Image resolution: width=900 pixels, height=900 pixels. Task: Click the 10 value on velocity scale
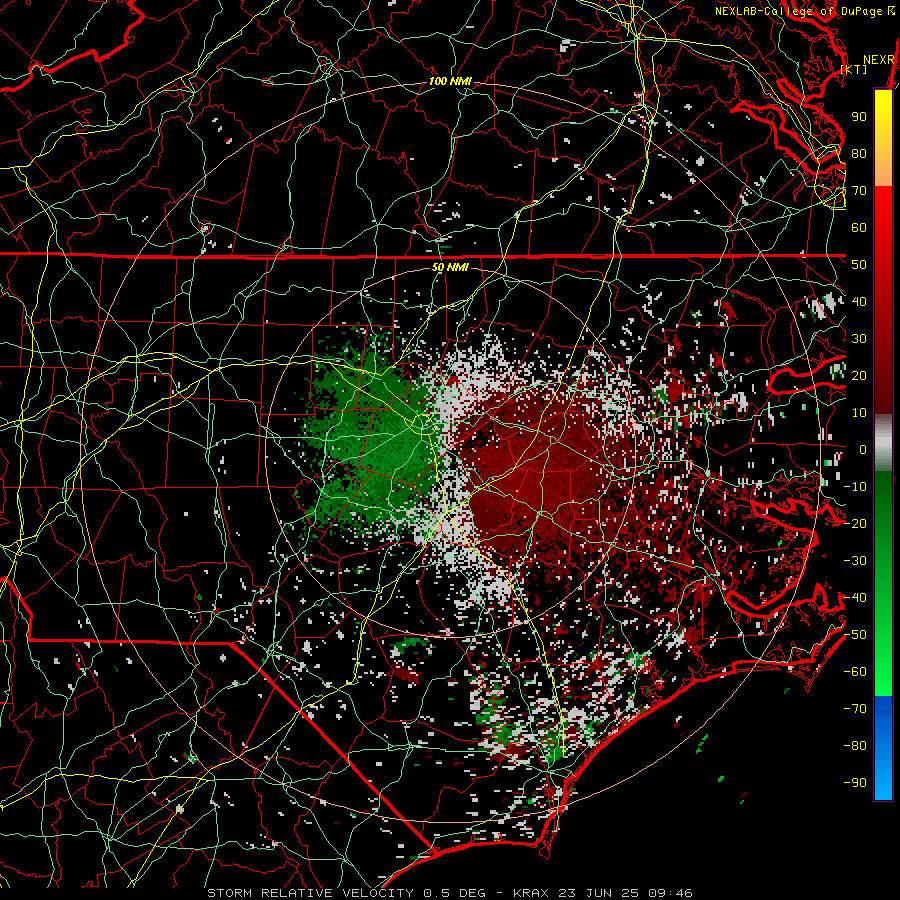859,413
